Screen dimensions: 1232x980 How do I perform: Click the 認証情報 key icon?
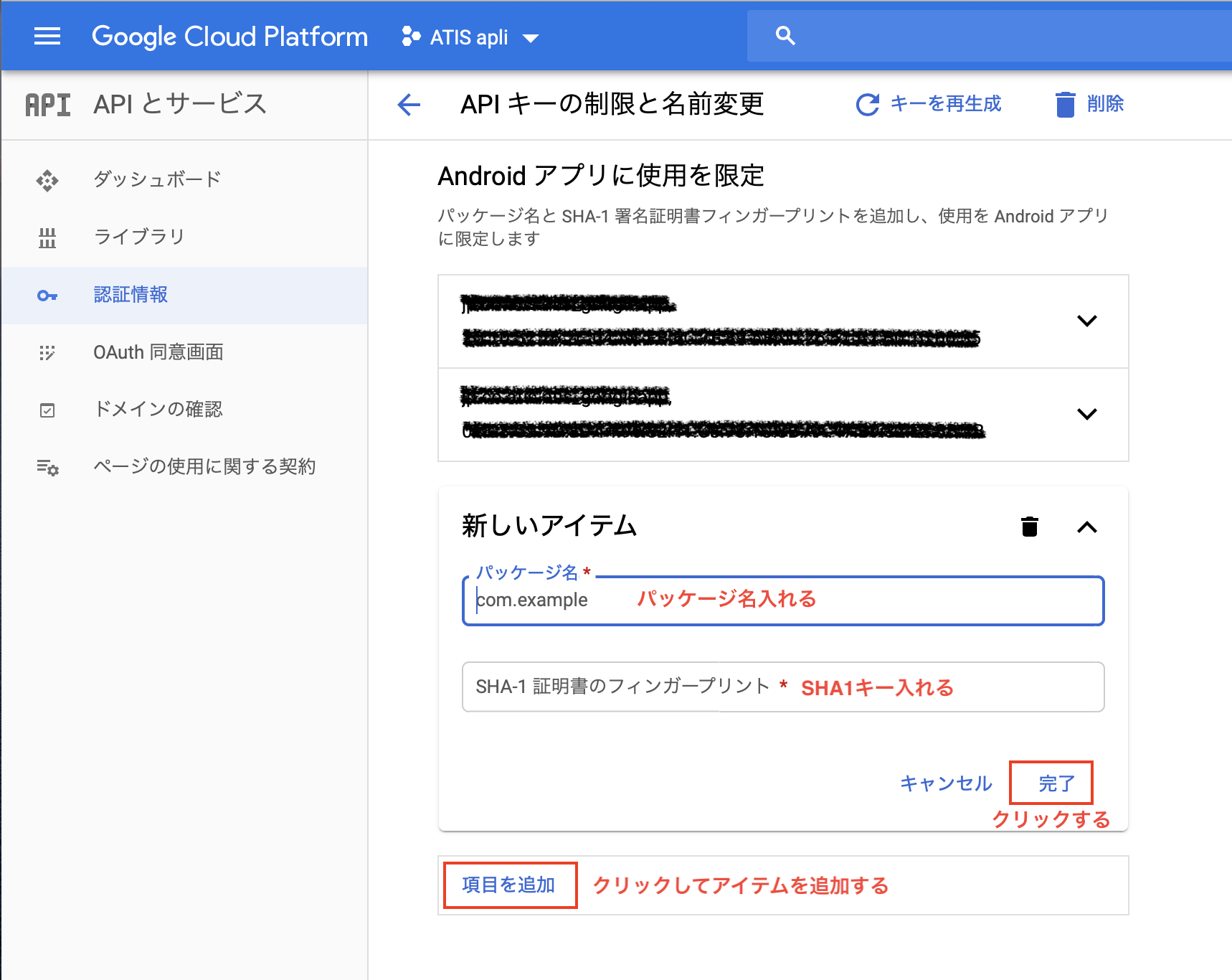[x=47, y=296]
